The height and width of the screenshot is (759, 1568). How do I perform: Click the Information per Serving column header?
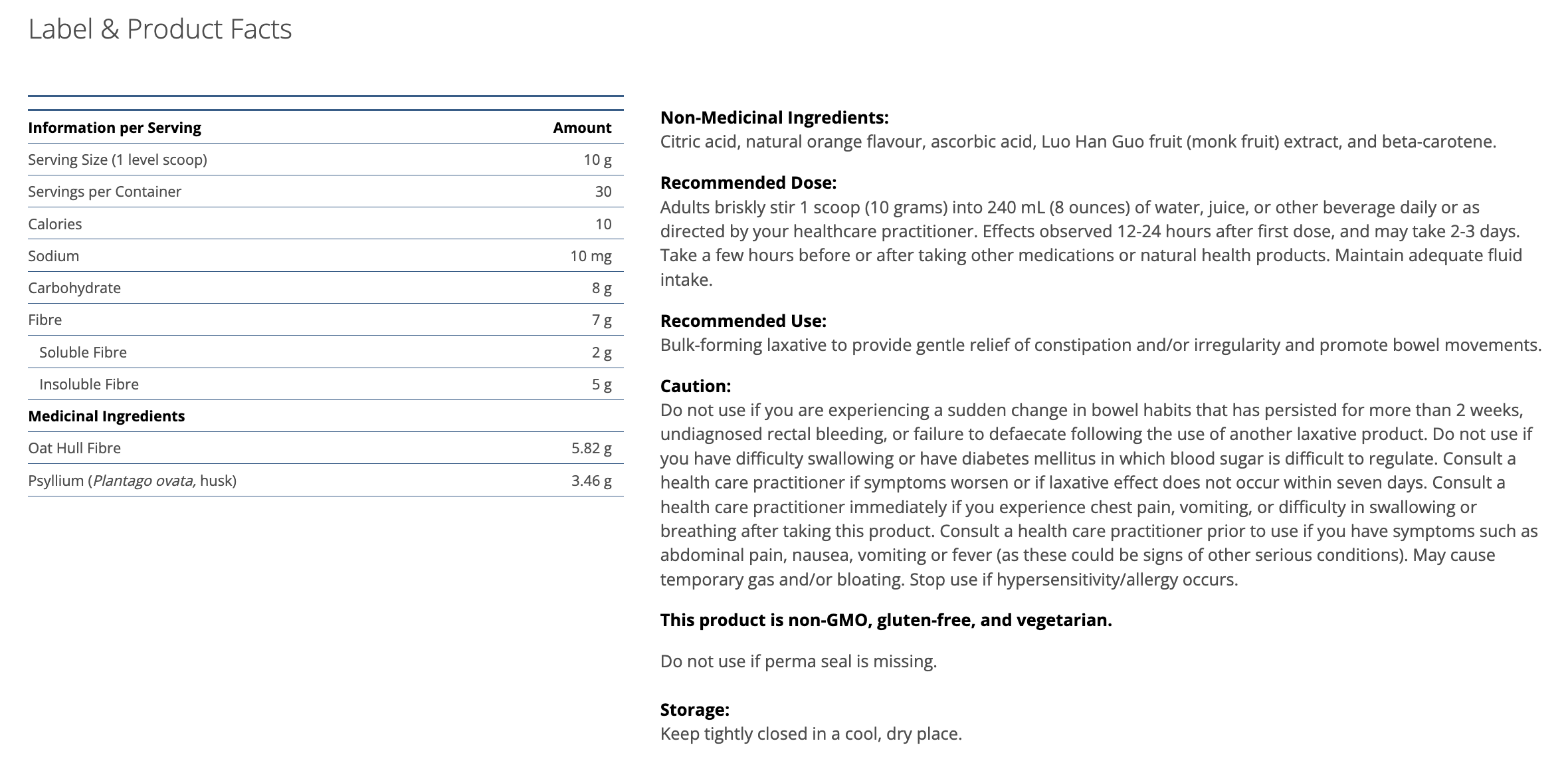tap(114, 128)
